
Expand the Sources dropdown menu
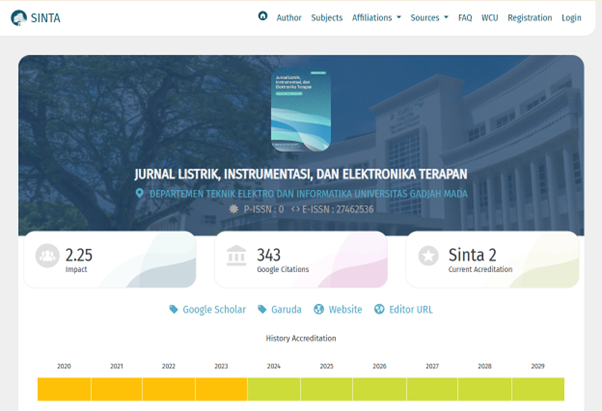coord(429,18)
